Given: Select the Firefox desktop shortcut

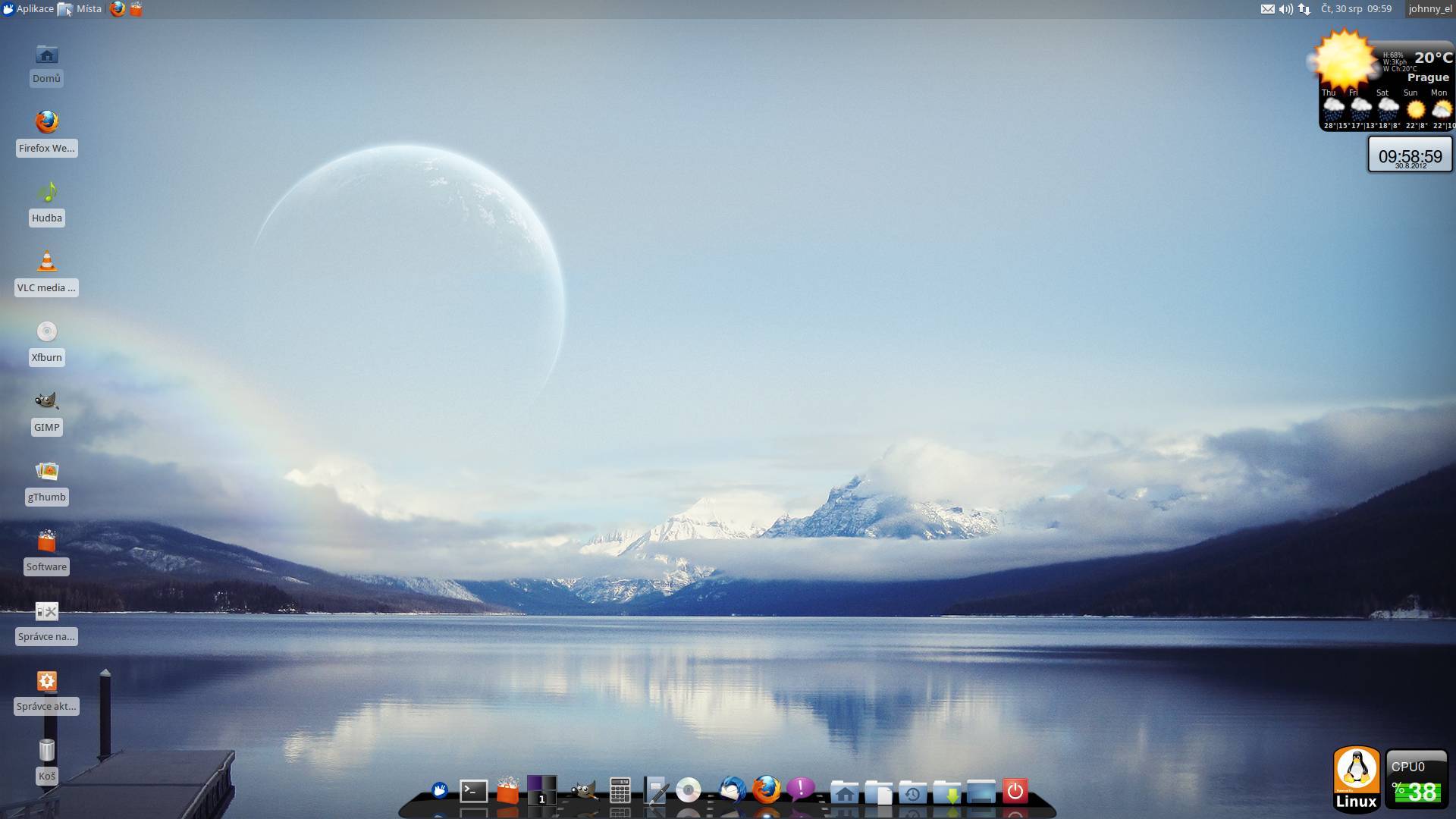Looking at the screenshot, I should [x=46, y=133].
